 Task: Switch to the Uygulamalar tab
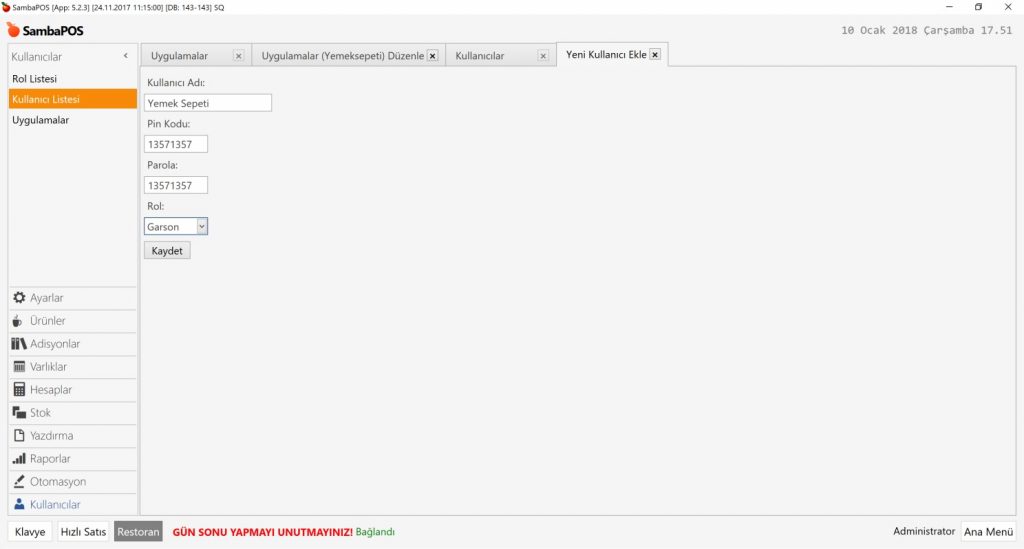[180, 56]
